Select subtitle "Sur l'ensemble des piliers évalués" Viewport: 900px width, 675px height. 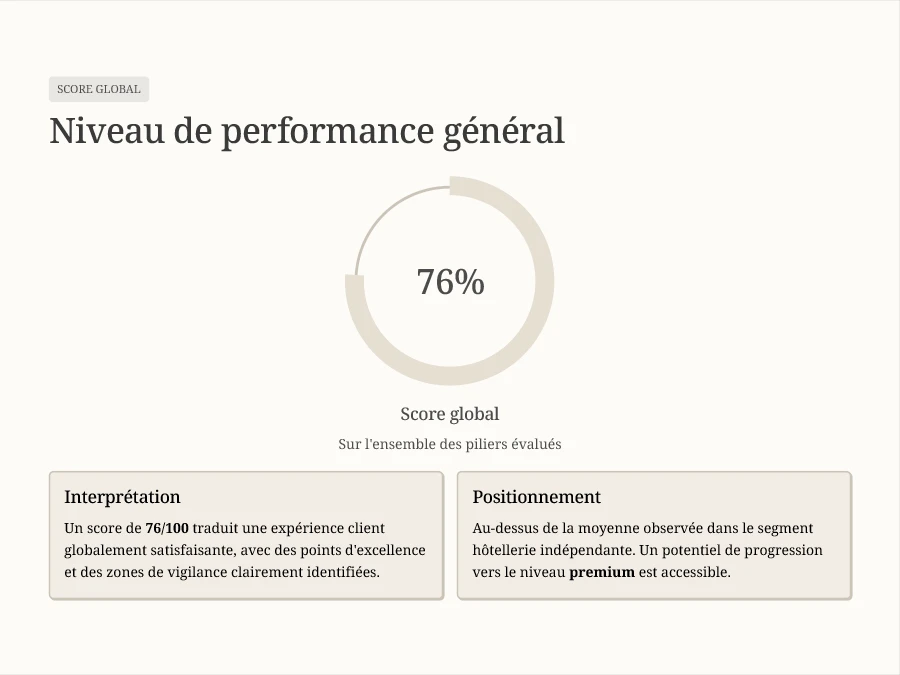click(450, 444)
